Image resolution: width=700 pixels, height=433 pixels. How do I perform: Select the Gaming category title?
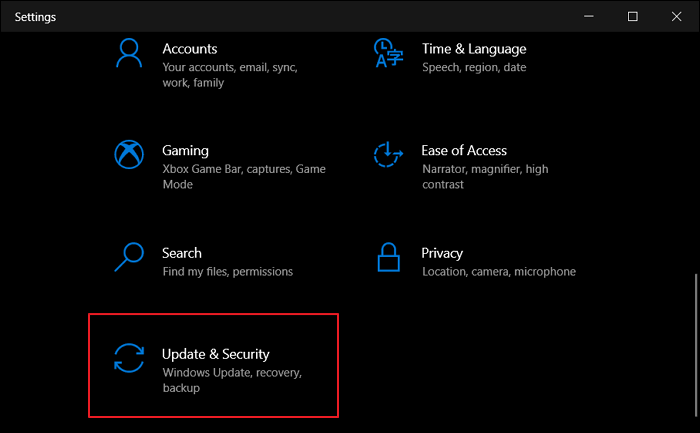tap(185, 151)
